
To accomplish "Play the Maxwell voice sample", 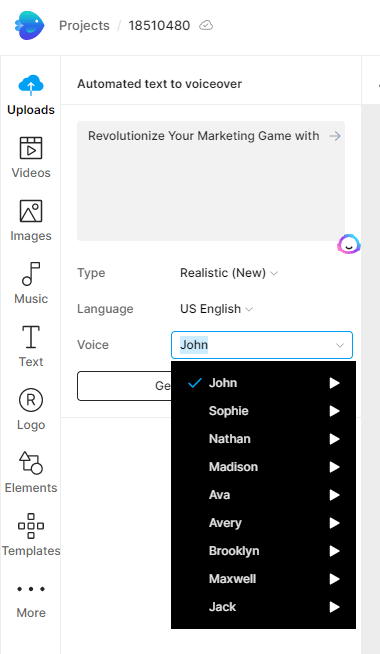I will [x=335, y=579].
